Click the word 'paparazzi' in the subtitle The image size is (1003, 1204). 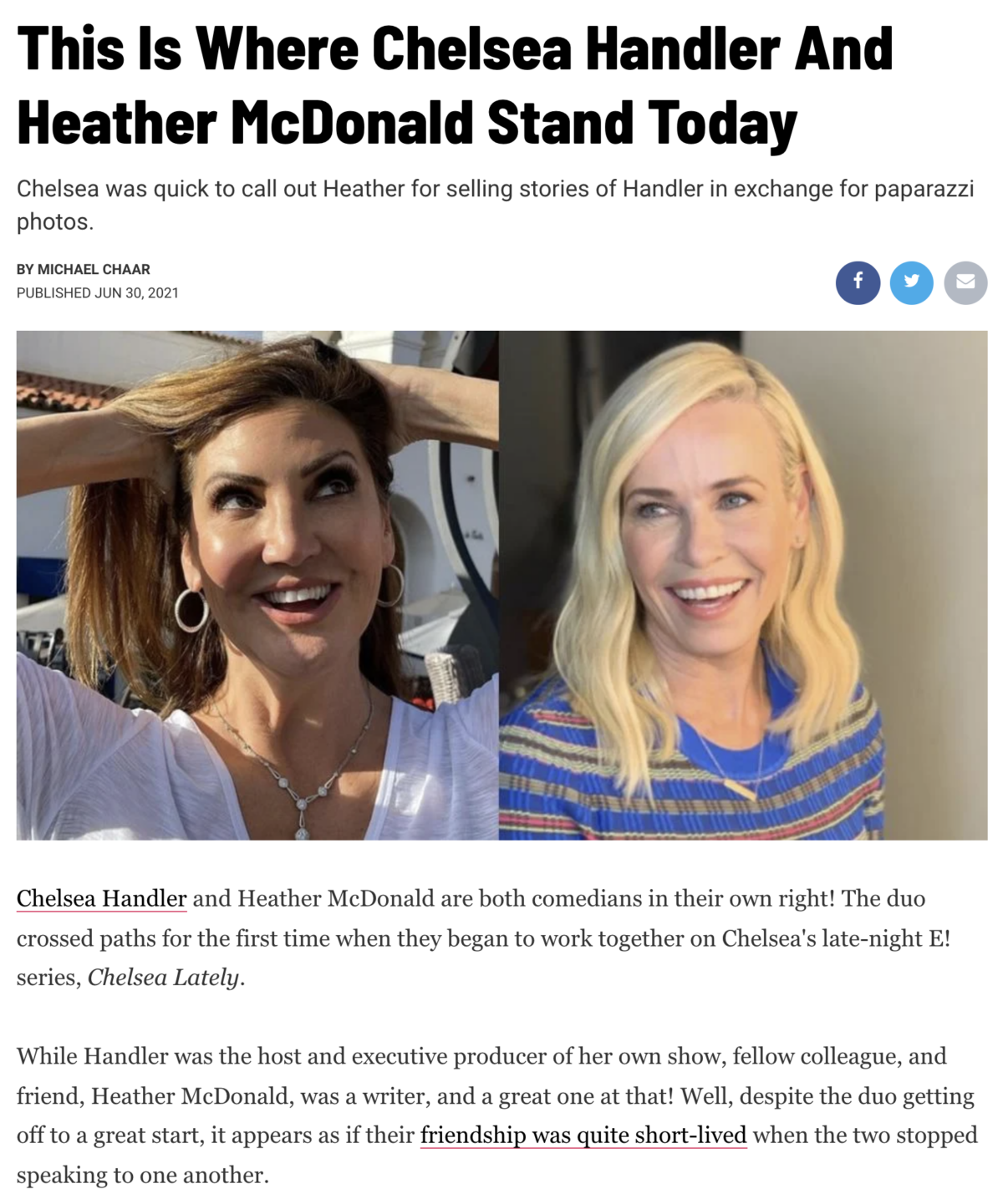click(924, 189)
